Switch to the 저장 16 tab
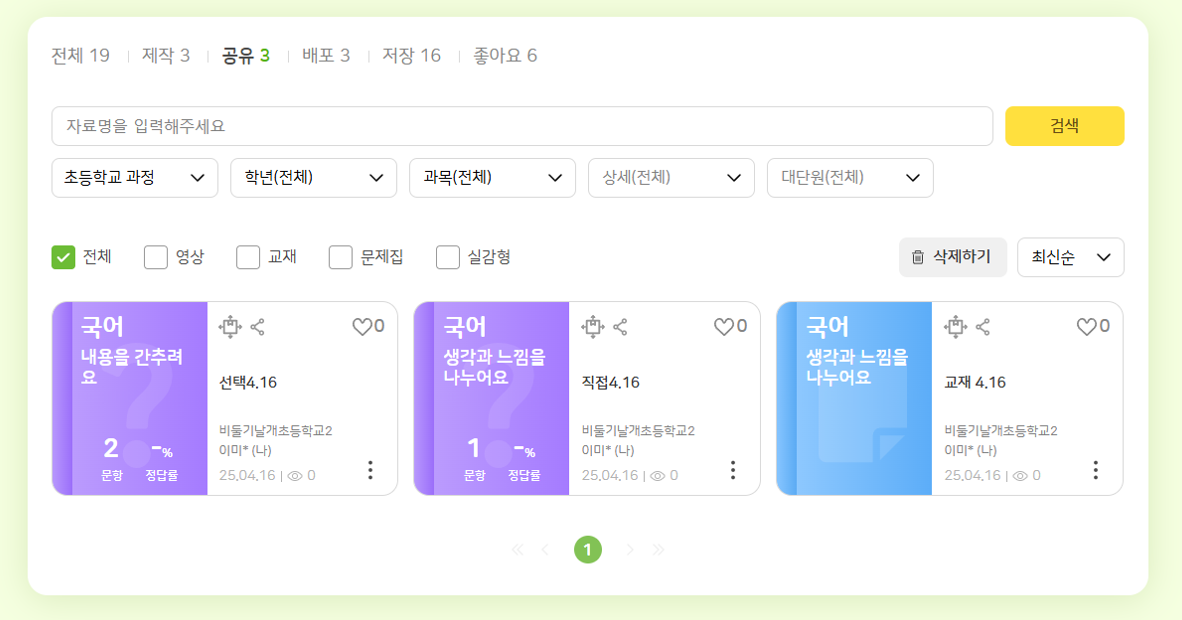Viewport: 1182px width, 620px height. pyautogui.click(x=411, y=56)
